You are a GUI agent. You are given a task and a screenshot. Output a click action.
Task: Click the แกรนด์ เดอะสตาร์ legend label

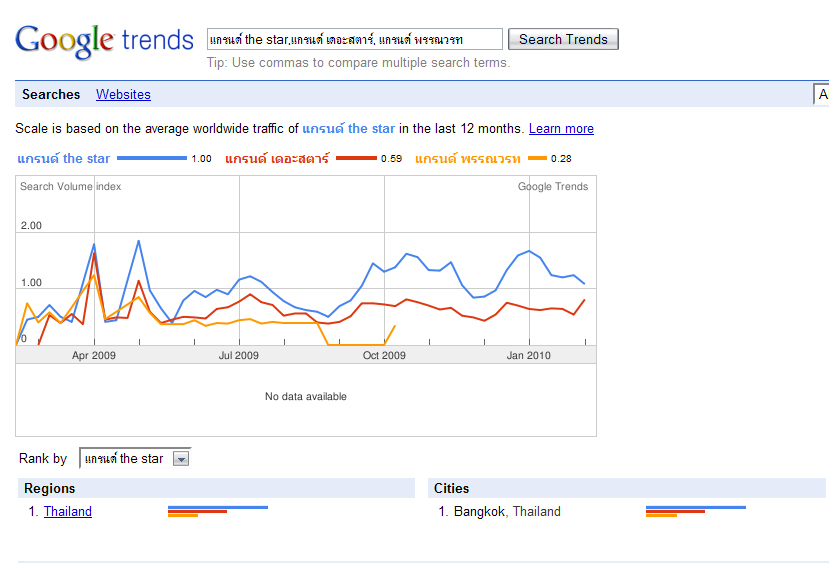pos(277,158)
